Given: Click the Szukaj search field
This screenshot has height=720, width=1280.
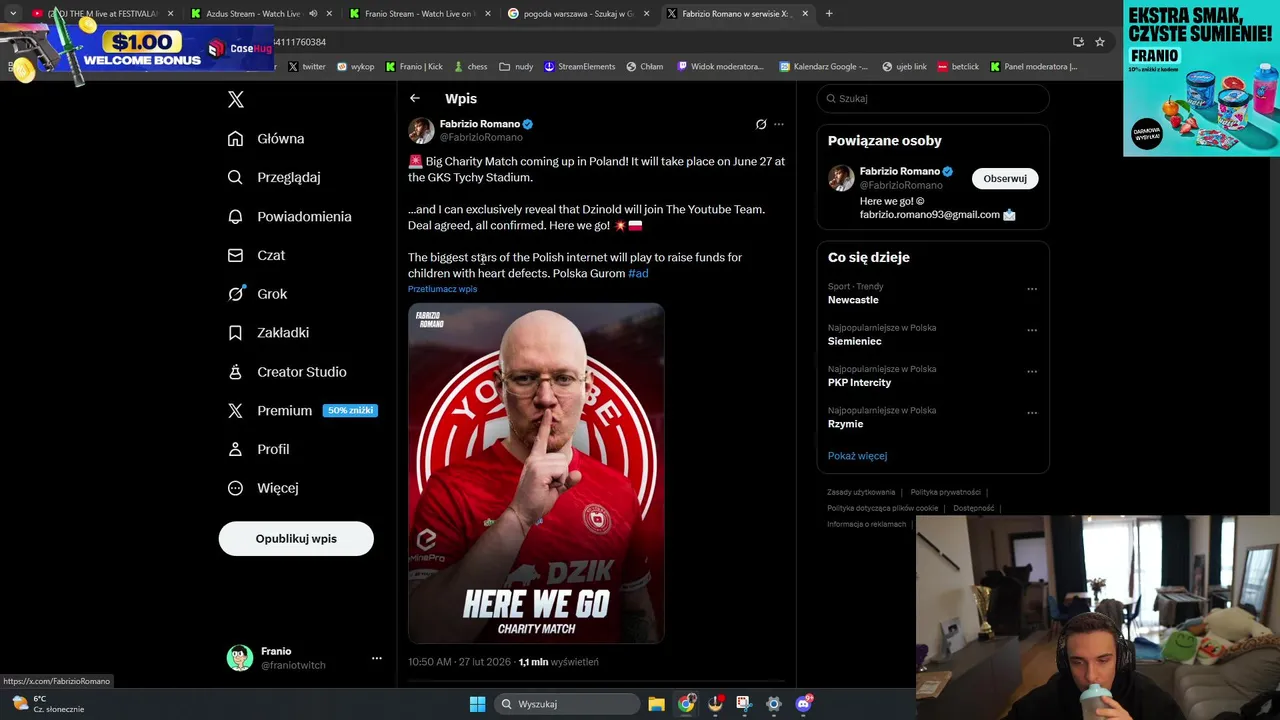Looking at the screenshot, I should 933,98.
